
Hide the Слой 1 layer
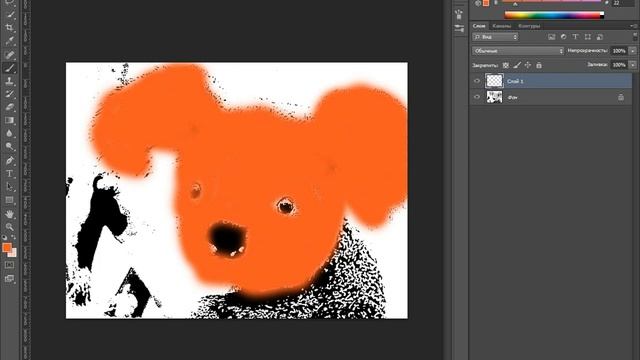pos(477,81)
